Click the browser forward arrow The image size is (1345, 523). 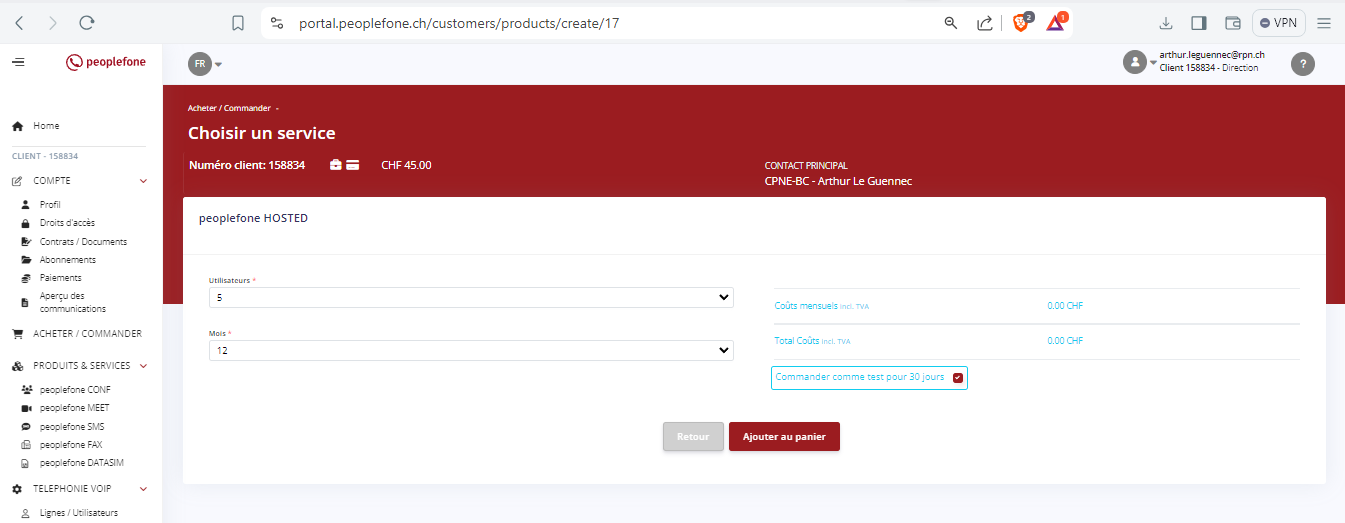(53, 23)
